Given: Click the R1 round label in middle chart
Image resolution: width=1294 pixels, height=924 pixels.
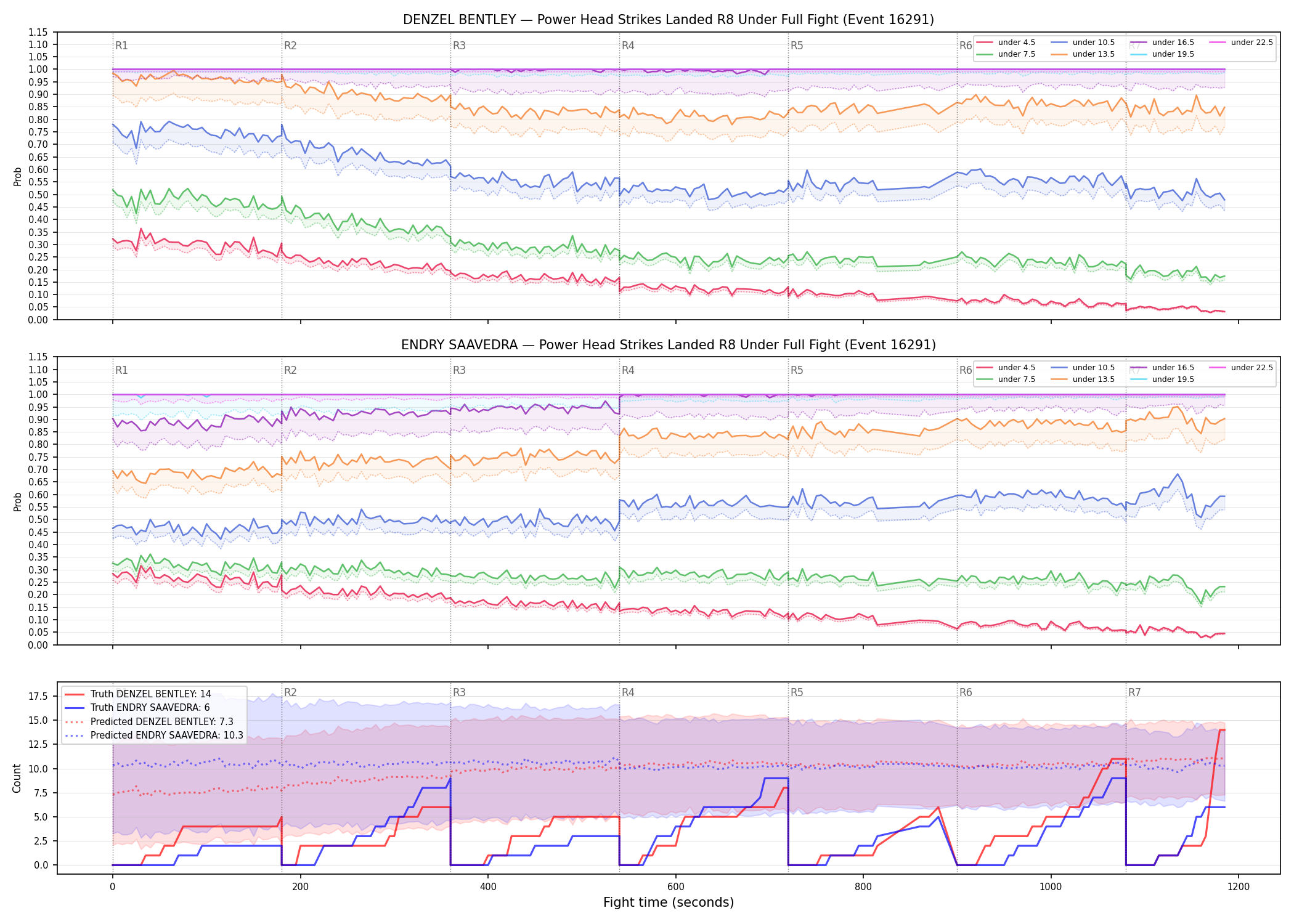Looking at the screenshot, I should [x=121, y=370].
